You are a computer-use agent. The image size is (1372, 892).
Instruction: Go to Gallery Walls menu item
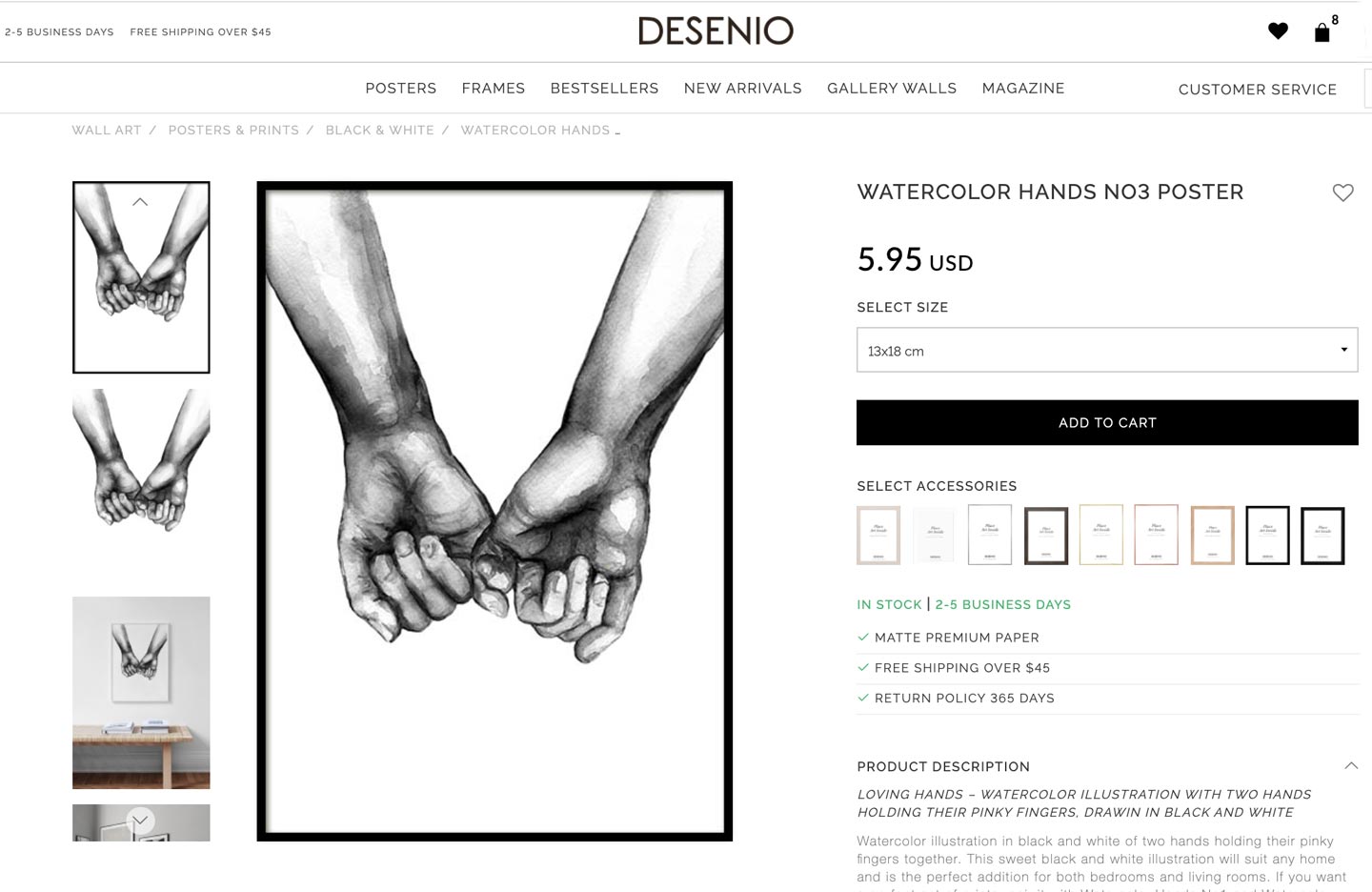892,89
